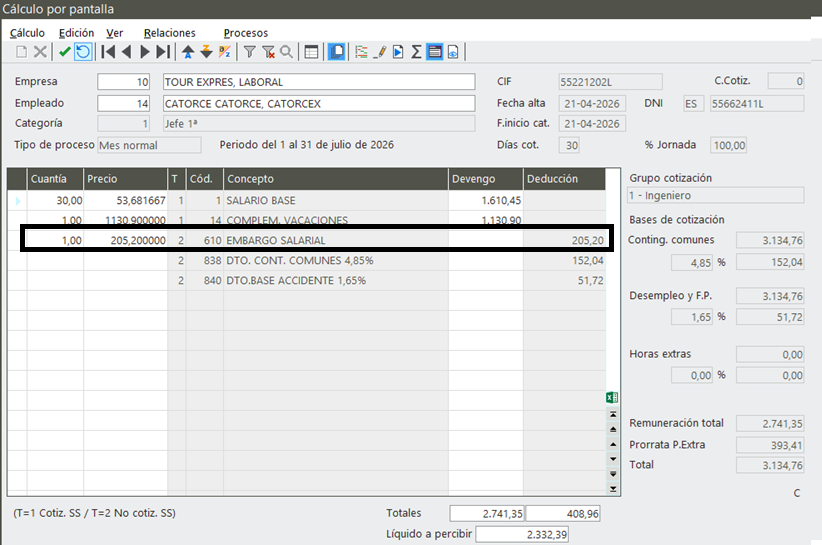Screen dimensions: 822x545
Task: Go to previous record arrow
Action: click(x=126, y=52)
